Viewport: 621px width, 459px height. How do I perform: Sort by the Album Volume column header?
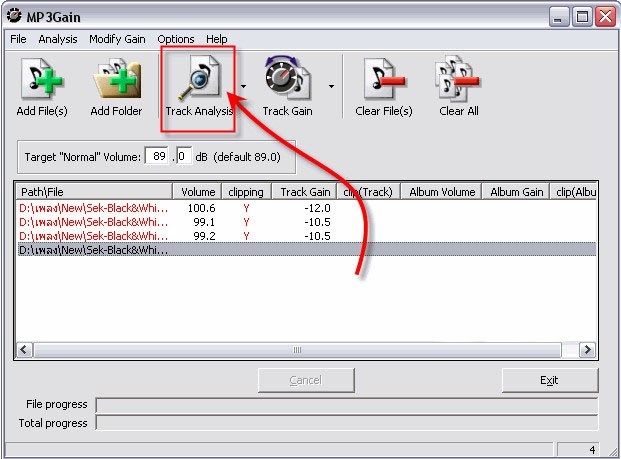[x=441, y=192]
